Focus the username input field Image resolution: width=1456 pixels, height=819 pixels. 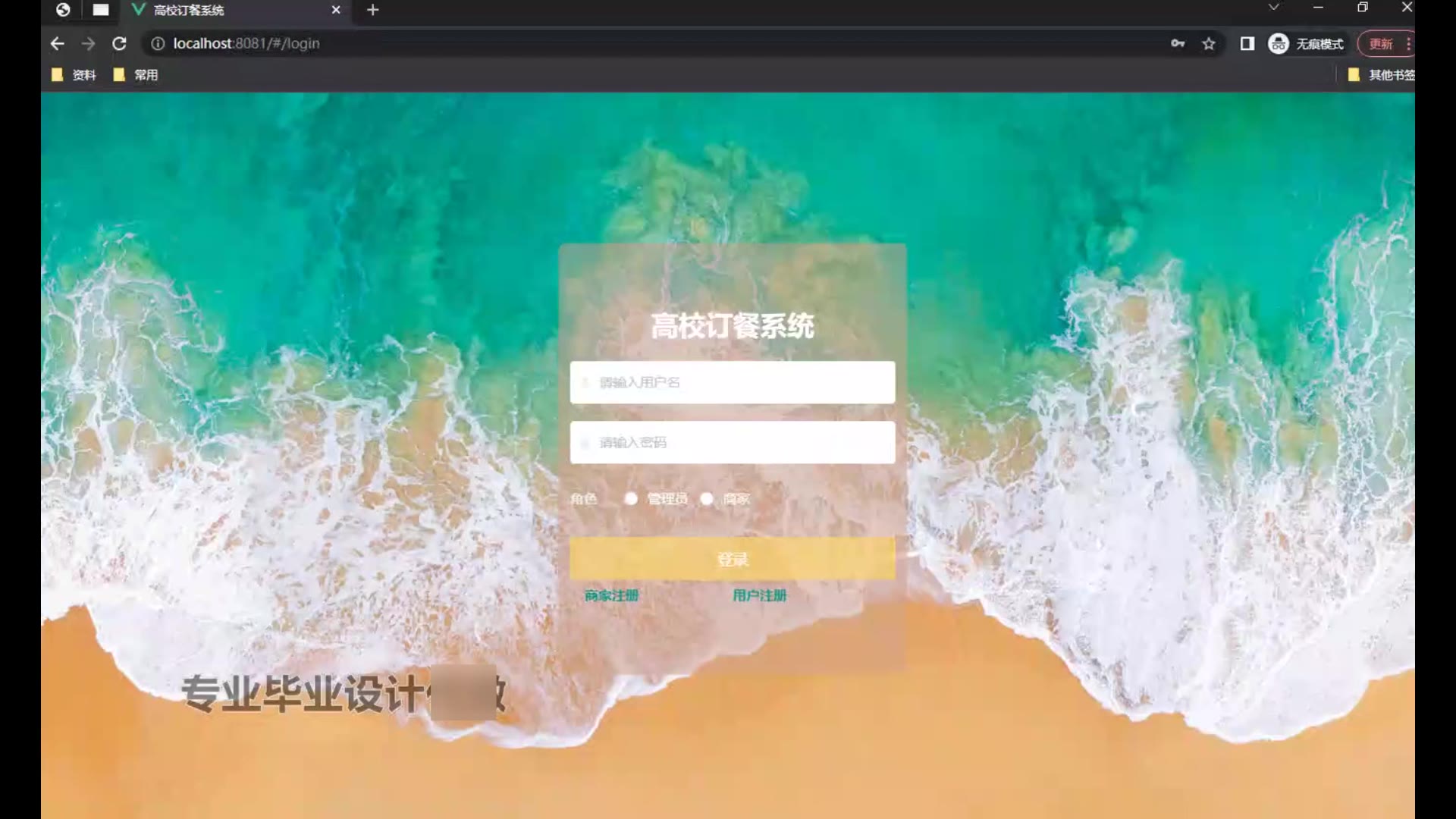coord(732,382)
